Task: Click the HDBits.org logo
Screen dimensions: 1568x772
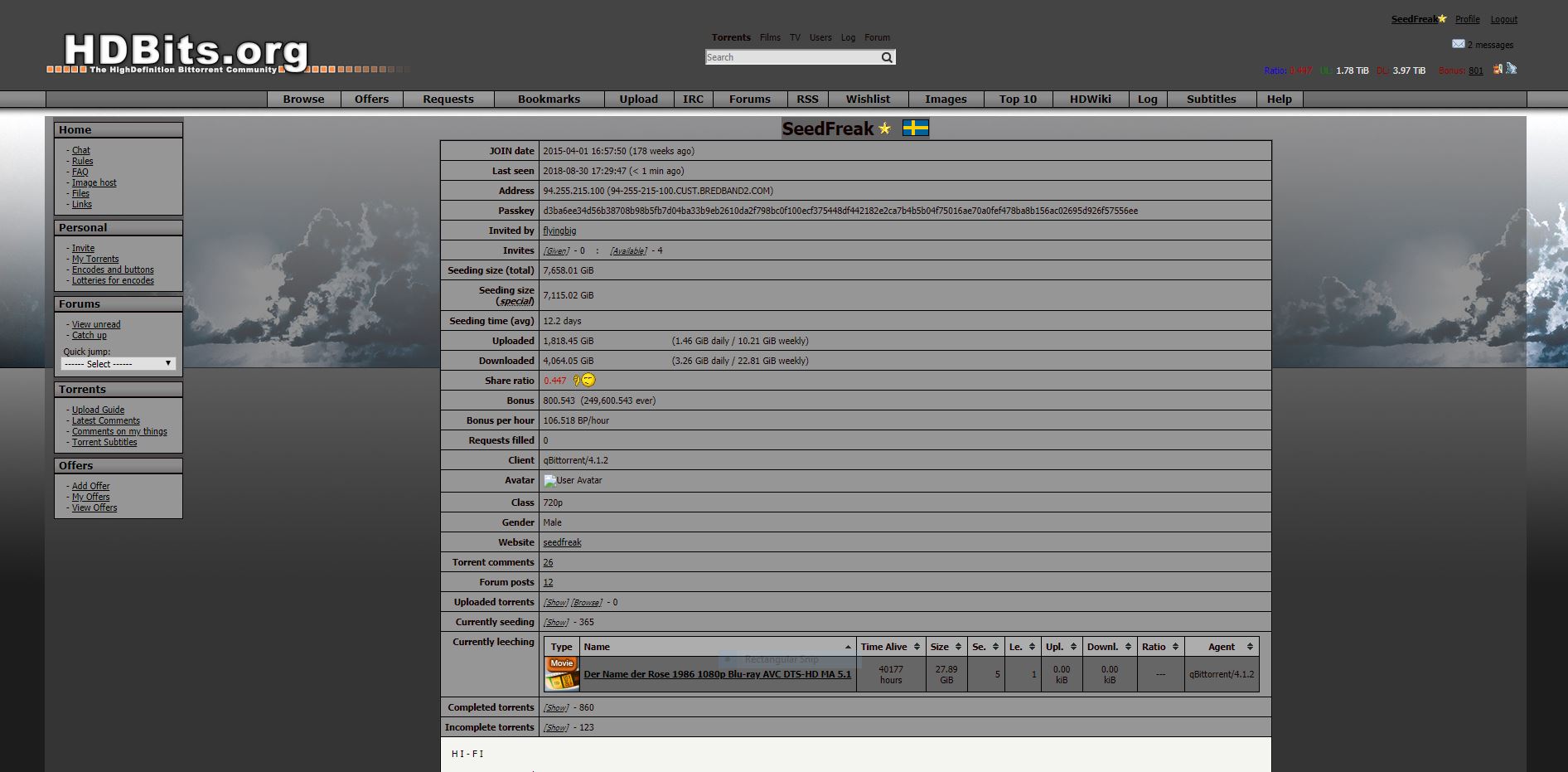Action: tap(186, 53)
